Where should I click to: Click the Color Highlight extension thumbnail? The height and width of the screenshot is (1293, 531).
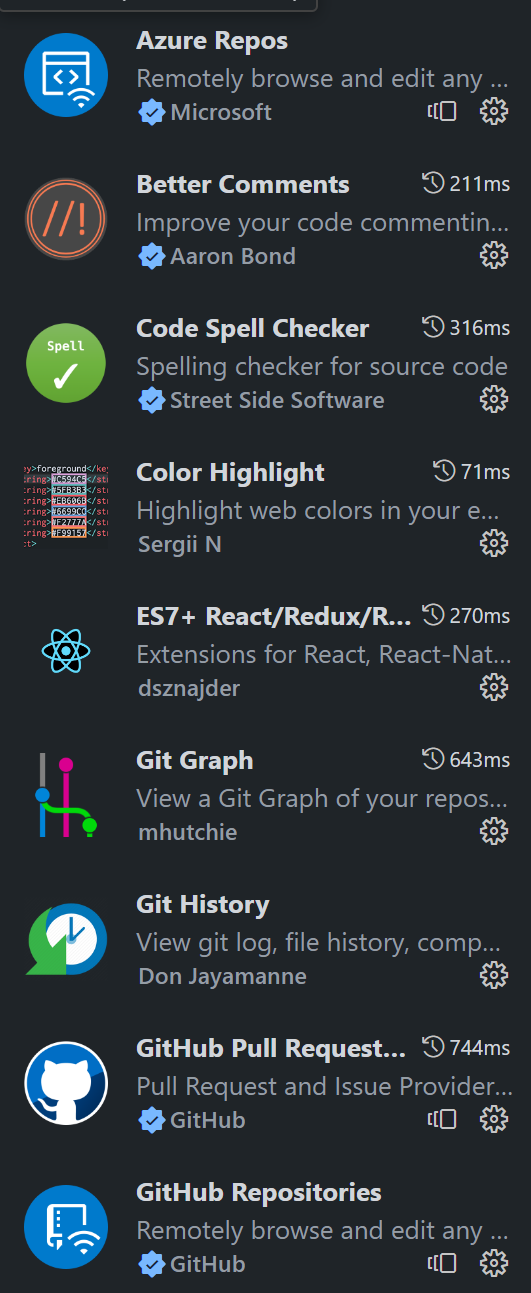(x=66, y=506)
